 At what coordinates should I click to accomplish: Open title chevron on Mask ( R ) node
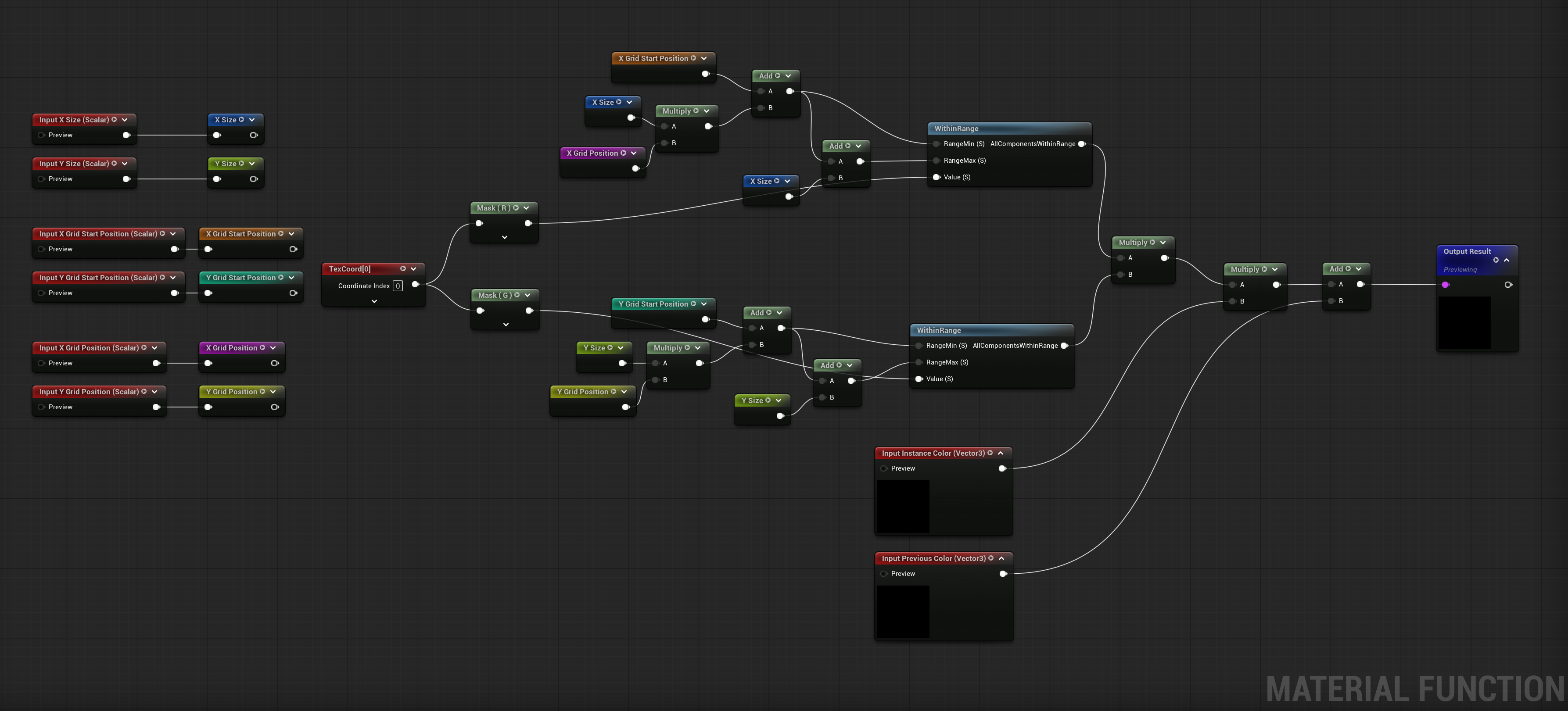pyautogui.click(x=526, y=208)
